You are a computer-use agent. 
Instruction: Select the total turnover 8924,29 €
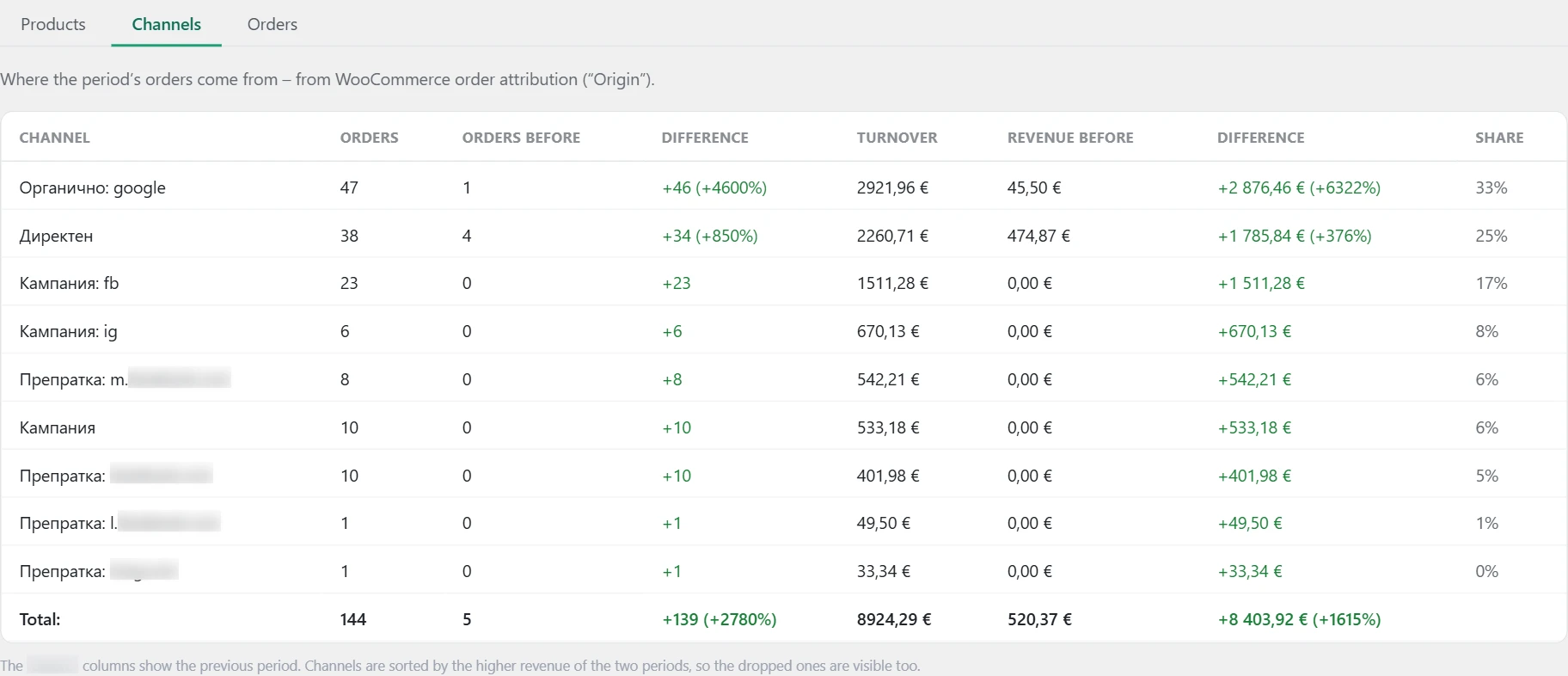894,619
